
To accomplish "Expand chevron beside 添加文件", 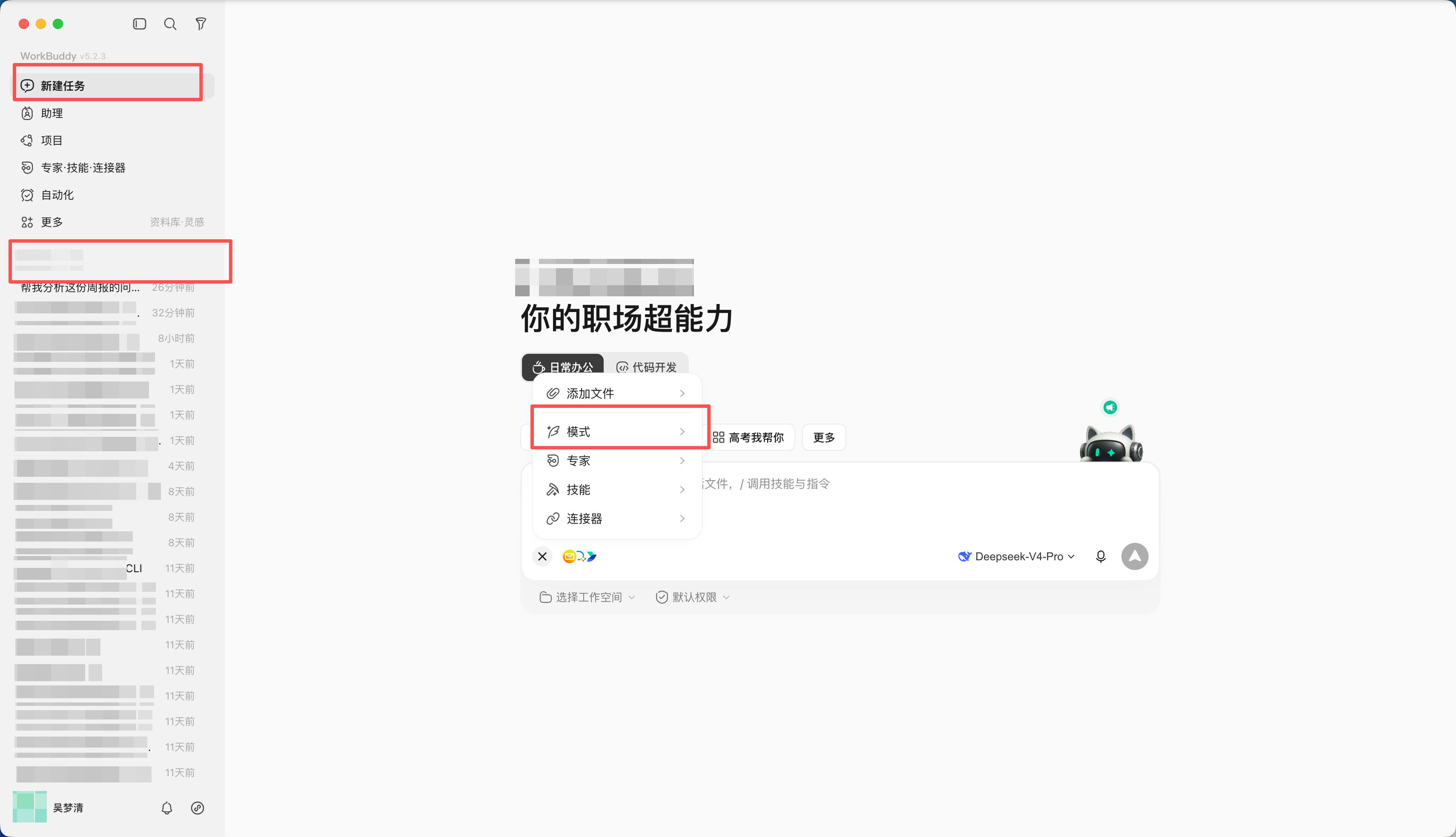I will tap(682, 393).
